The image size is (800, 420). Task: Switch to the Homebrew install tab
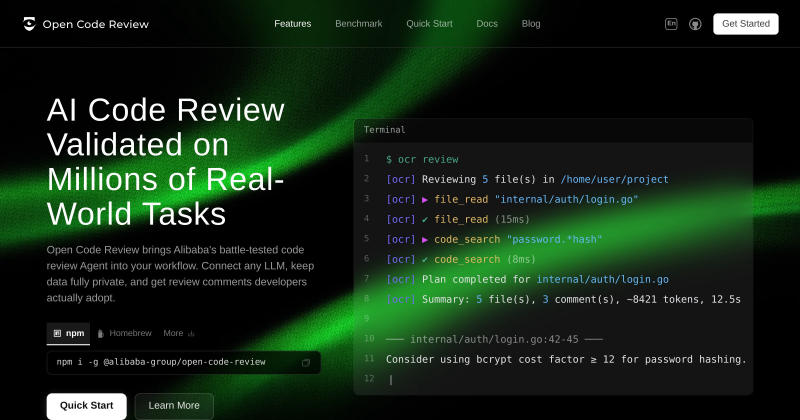pyautogui.click(x=124, y=333)
